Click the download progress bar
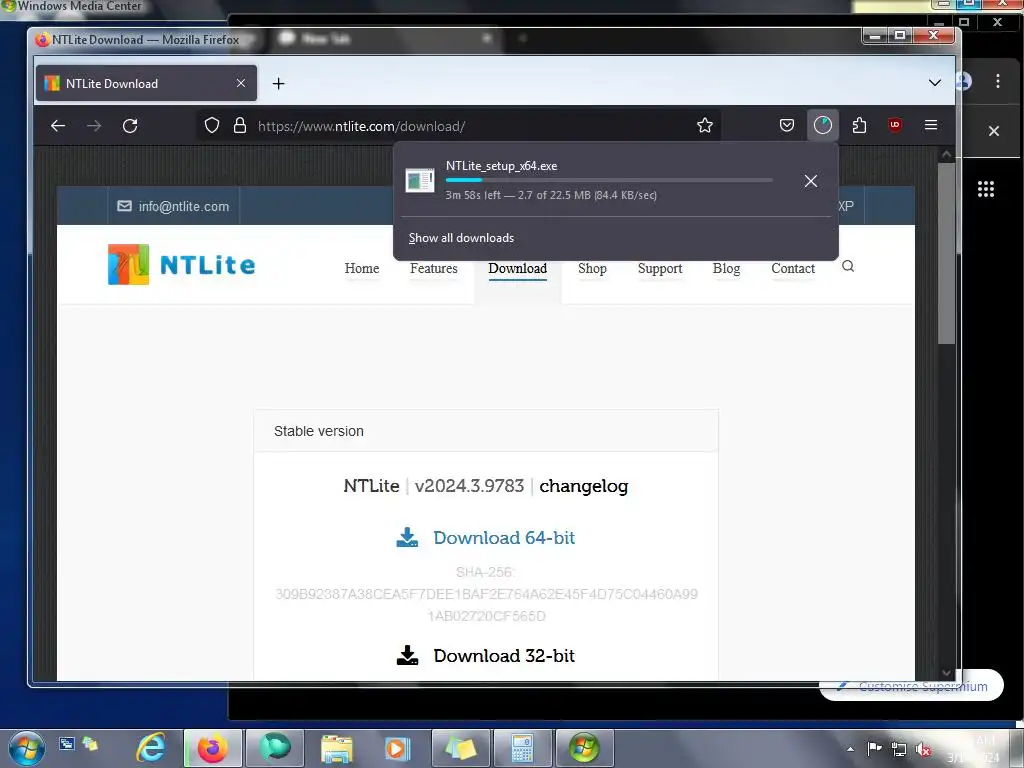The height and width of the screenshot is (768, 1024). (x=609, y=180)
